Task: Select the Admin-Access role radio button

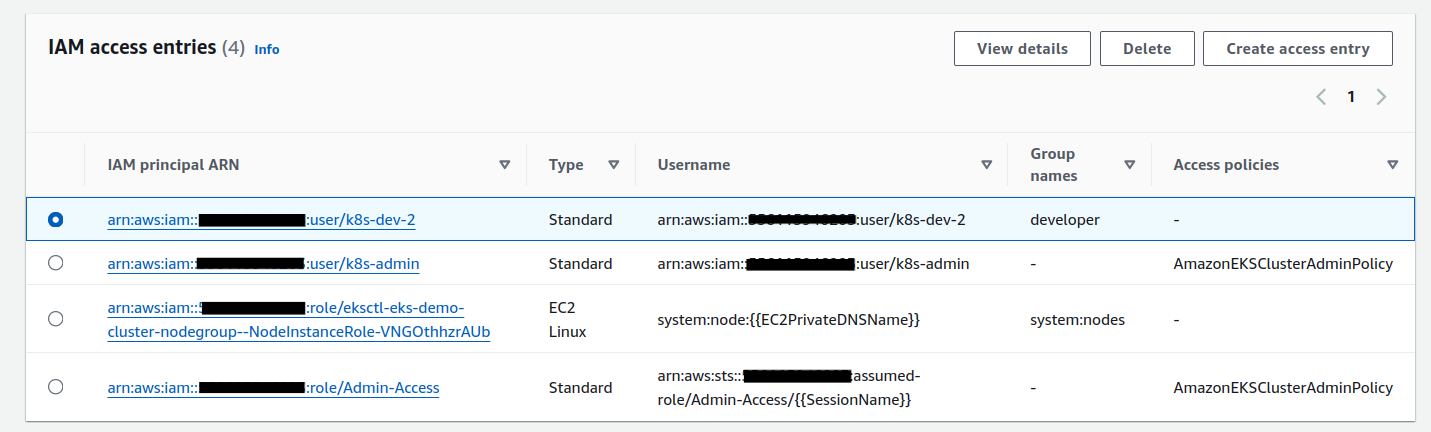Action: pos(56,386)
